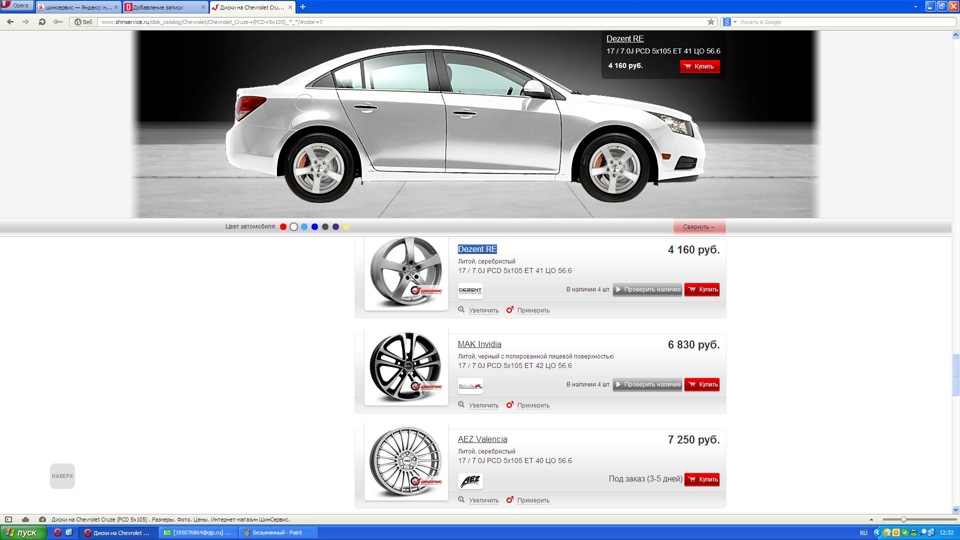Open the highlighted Dezent RE product title
The height and width of the screenshot is (540, 960).
[478, 249]
